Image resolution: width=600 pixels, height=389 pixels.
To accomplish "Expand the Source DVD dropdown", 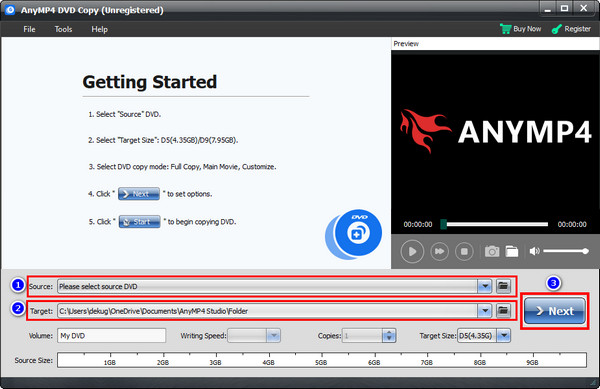I will pos(485,286).
